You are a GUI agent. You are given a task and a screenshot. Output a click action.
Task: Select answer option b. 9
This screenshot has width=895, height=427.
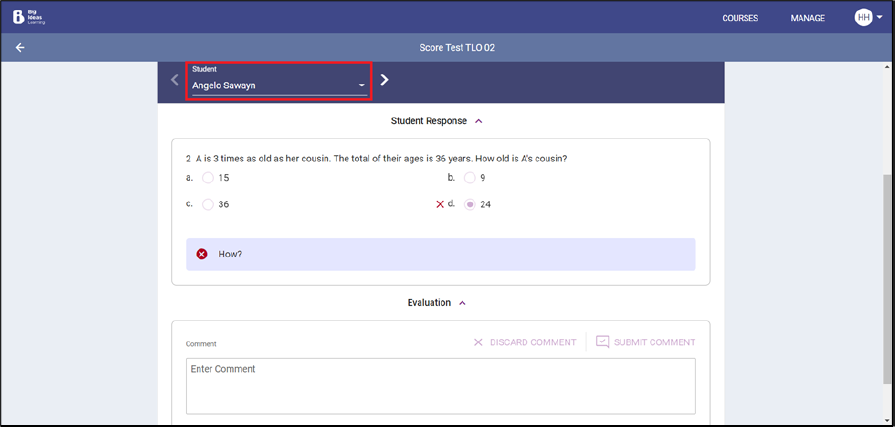pyautogui.click(x=469, y=178)
